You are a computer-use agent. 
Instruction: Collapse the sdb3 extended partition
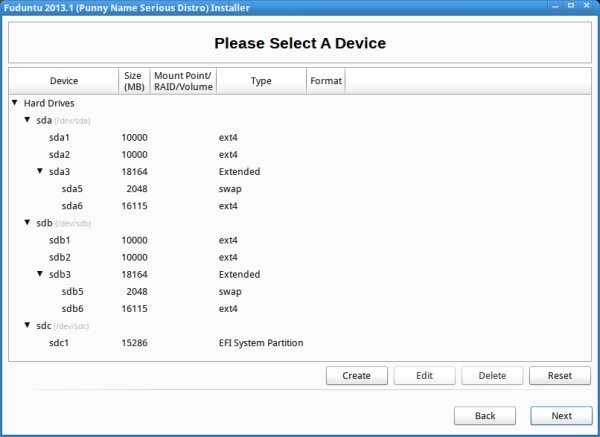pos(40,274)
